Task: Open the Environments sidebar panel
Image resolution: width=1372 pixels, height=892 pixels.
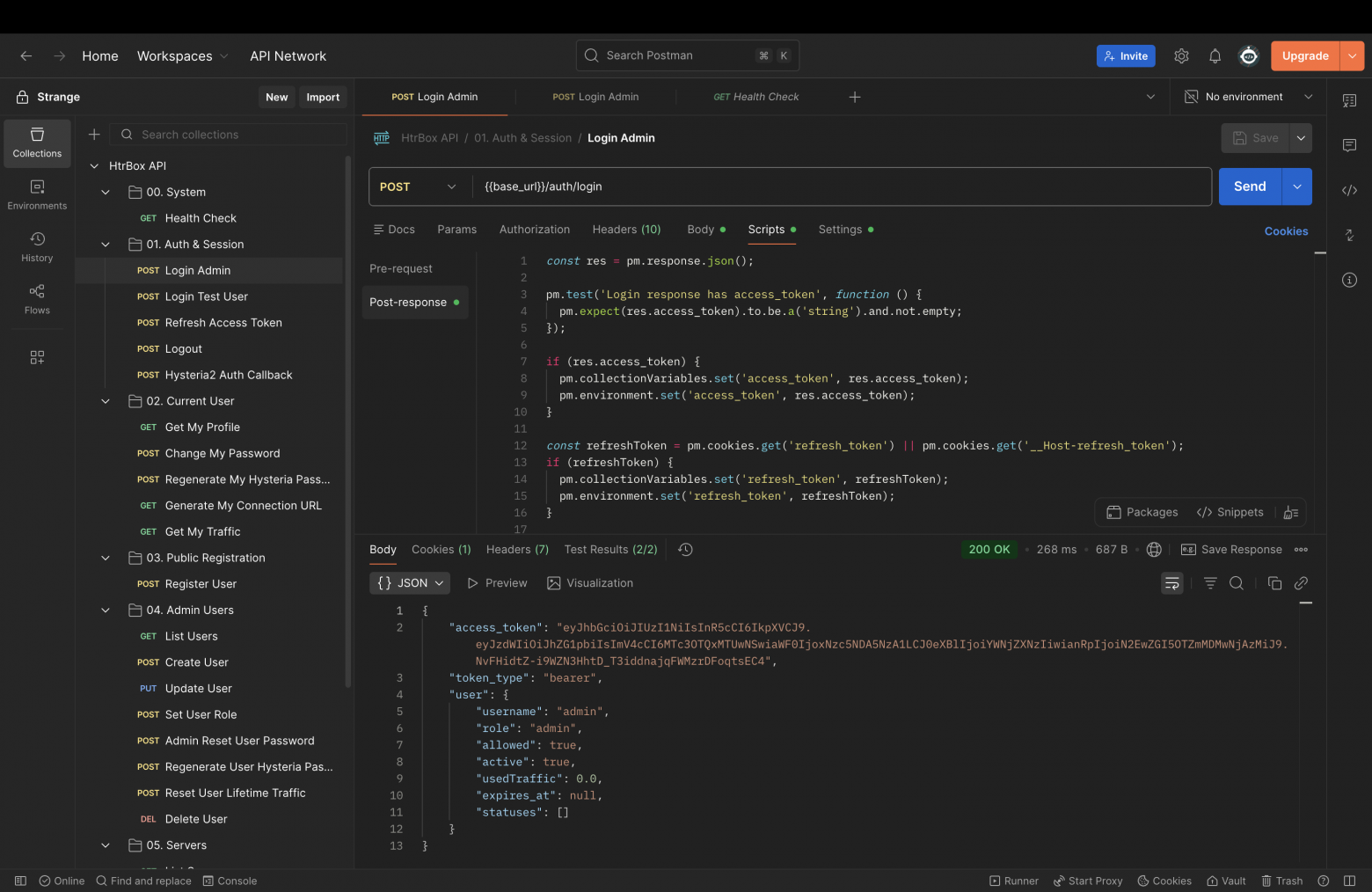Action: 37,194
